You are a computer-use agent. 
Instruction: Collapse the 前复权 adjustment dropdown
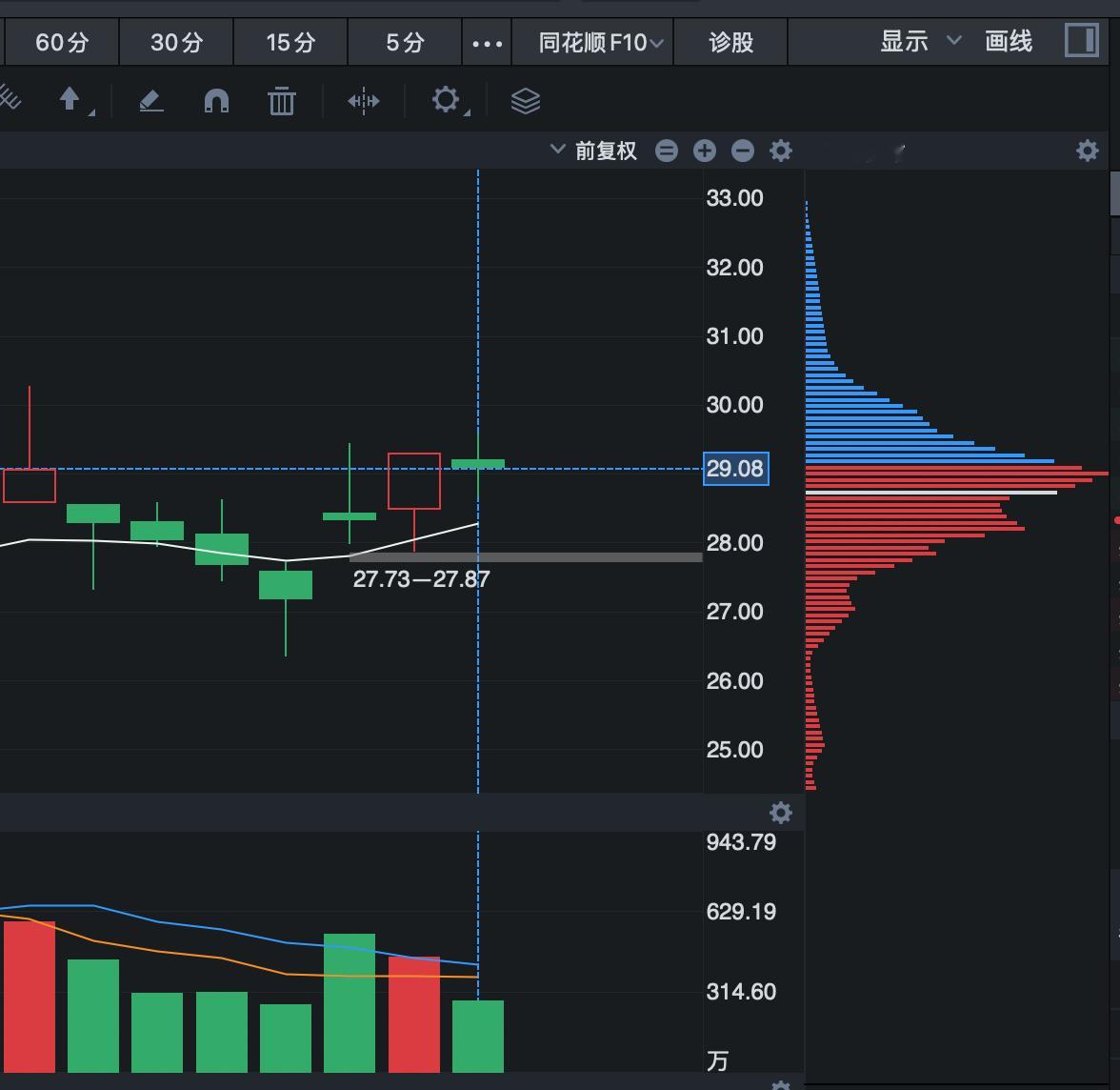(557, 150)
